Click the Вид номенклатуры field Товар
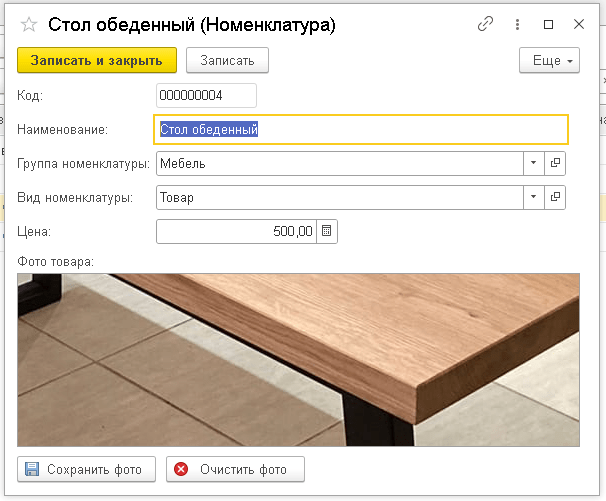The width and height of the screenshot is (606, 501). [340, 198]
